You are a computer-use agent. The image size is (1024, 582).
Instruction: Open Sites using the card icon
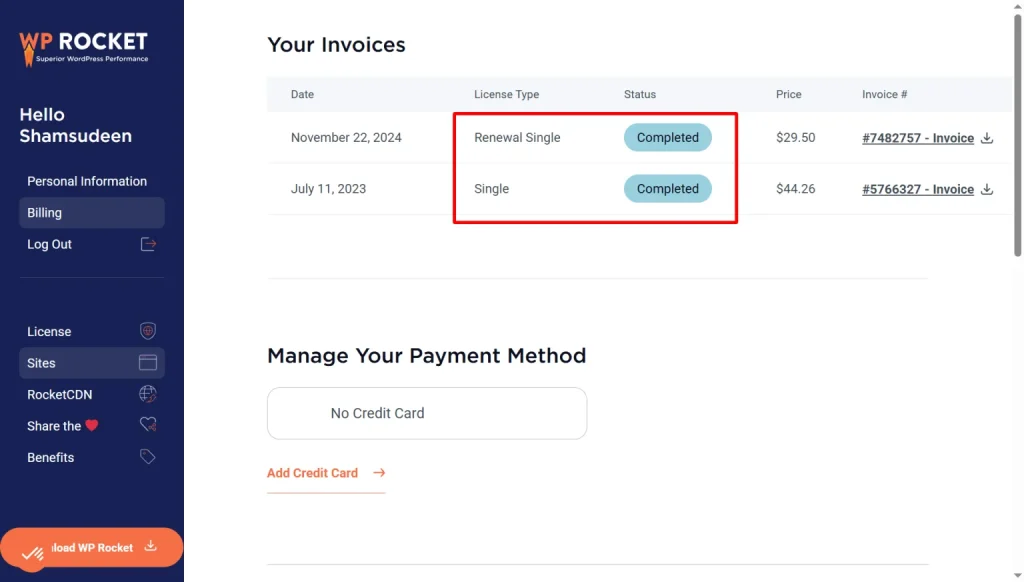pos(147,362)
